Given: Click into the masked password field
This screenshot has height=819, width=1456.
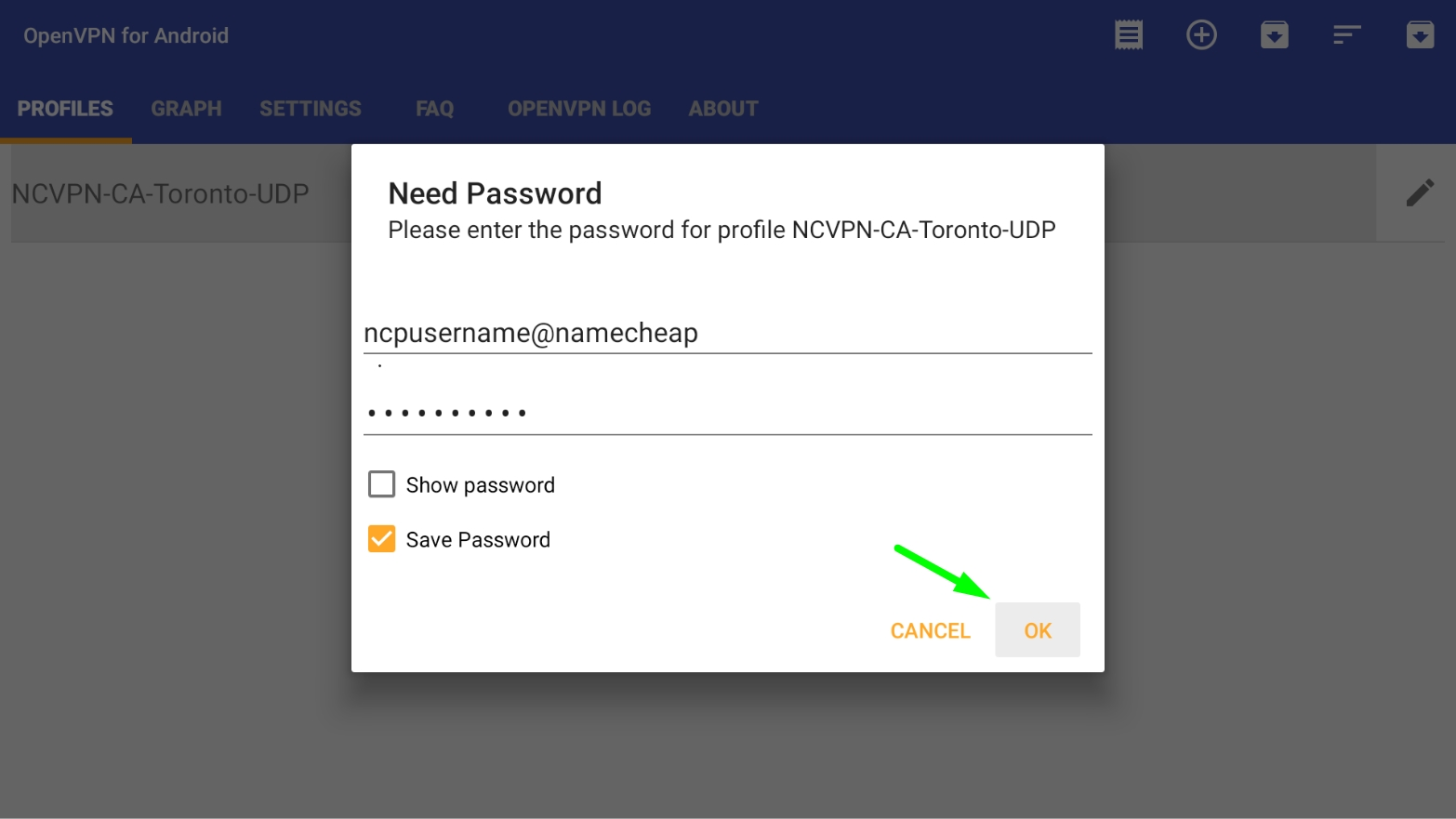Looking at the screenshot, I should pos(728,412).
